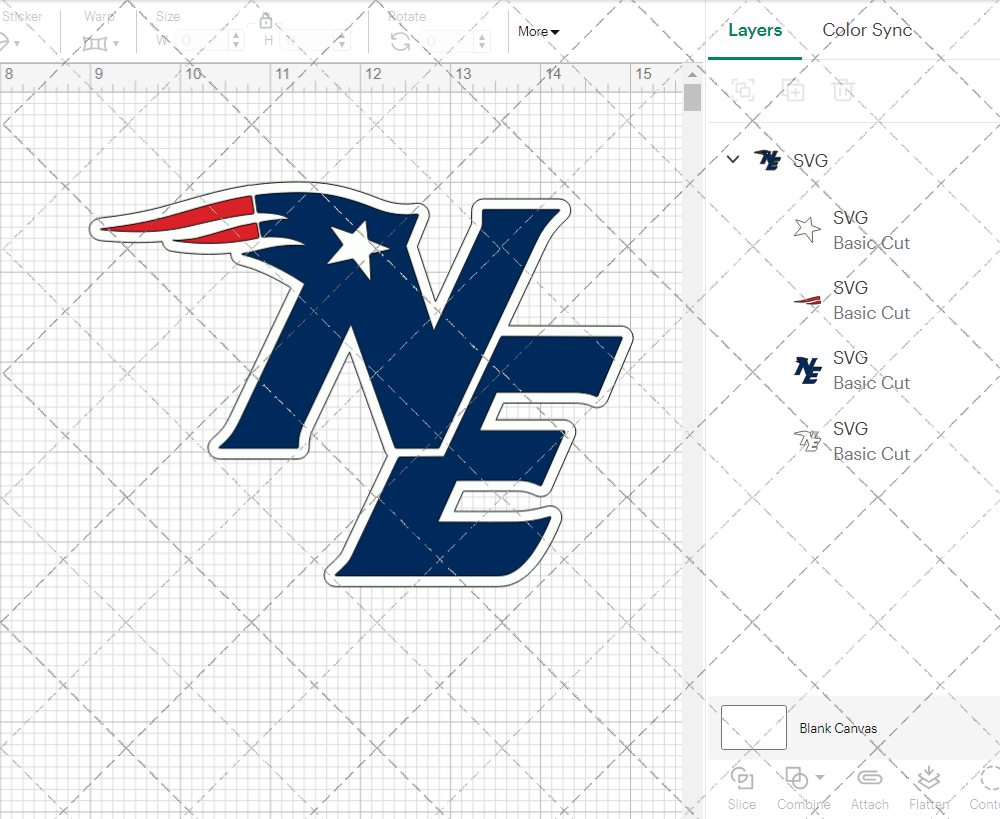Click the Flatten layers icon
1000x819 pixels.
pos(929,779)
